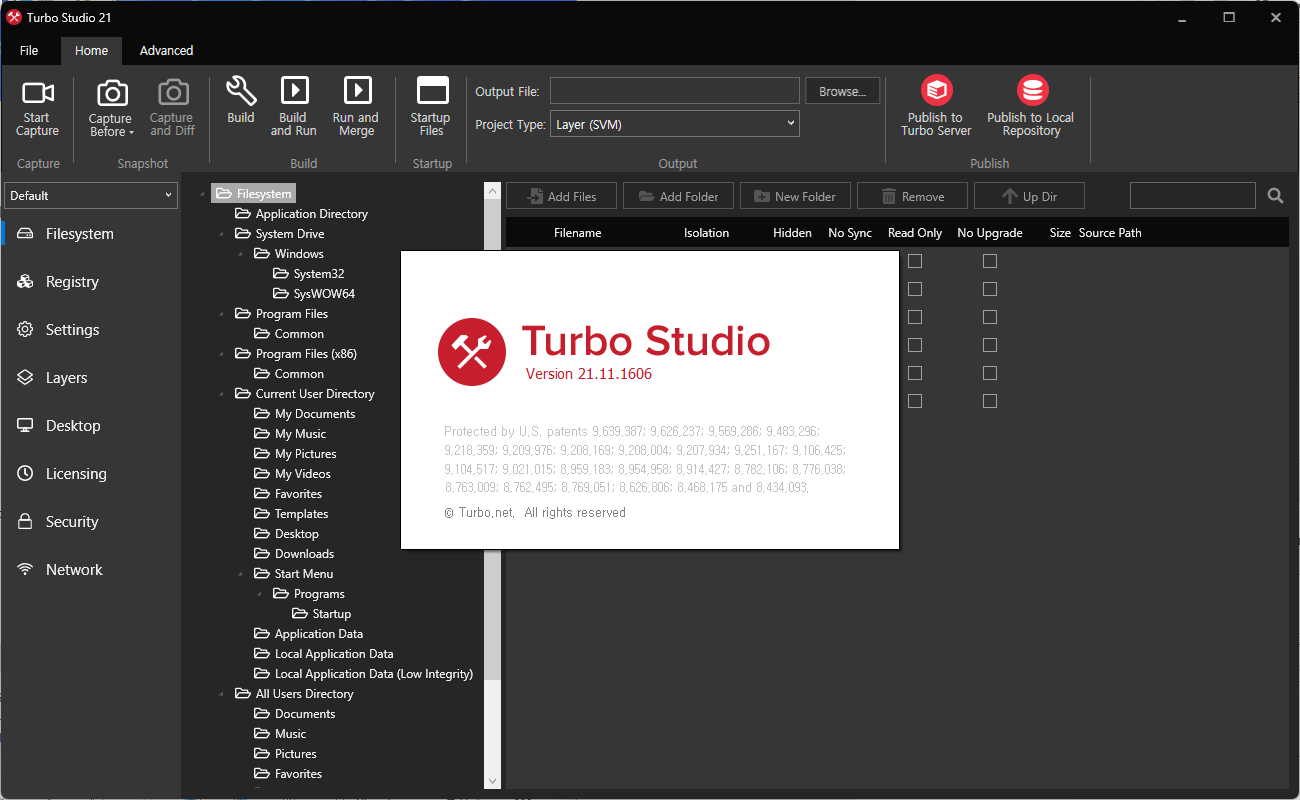Image resolution: width=1300 pixels, height=800 pixels.
Task: Select Local Application Data (Low Integrity) folder
Action: coord(363,674)
